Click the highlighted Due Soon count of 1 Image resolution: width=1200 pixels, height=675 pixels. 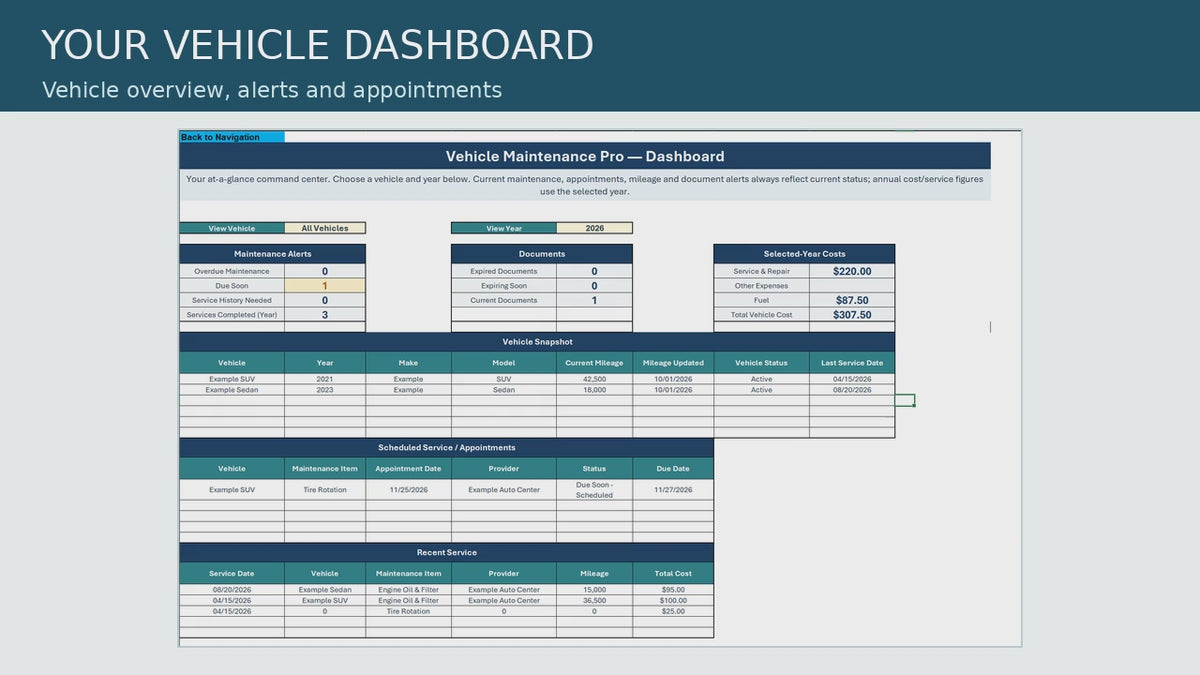(325, 286)
